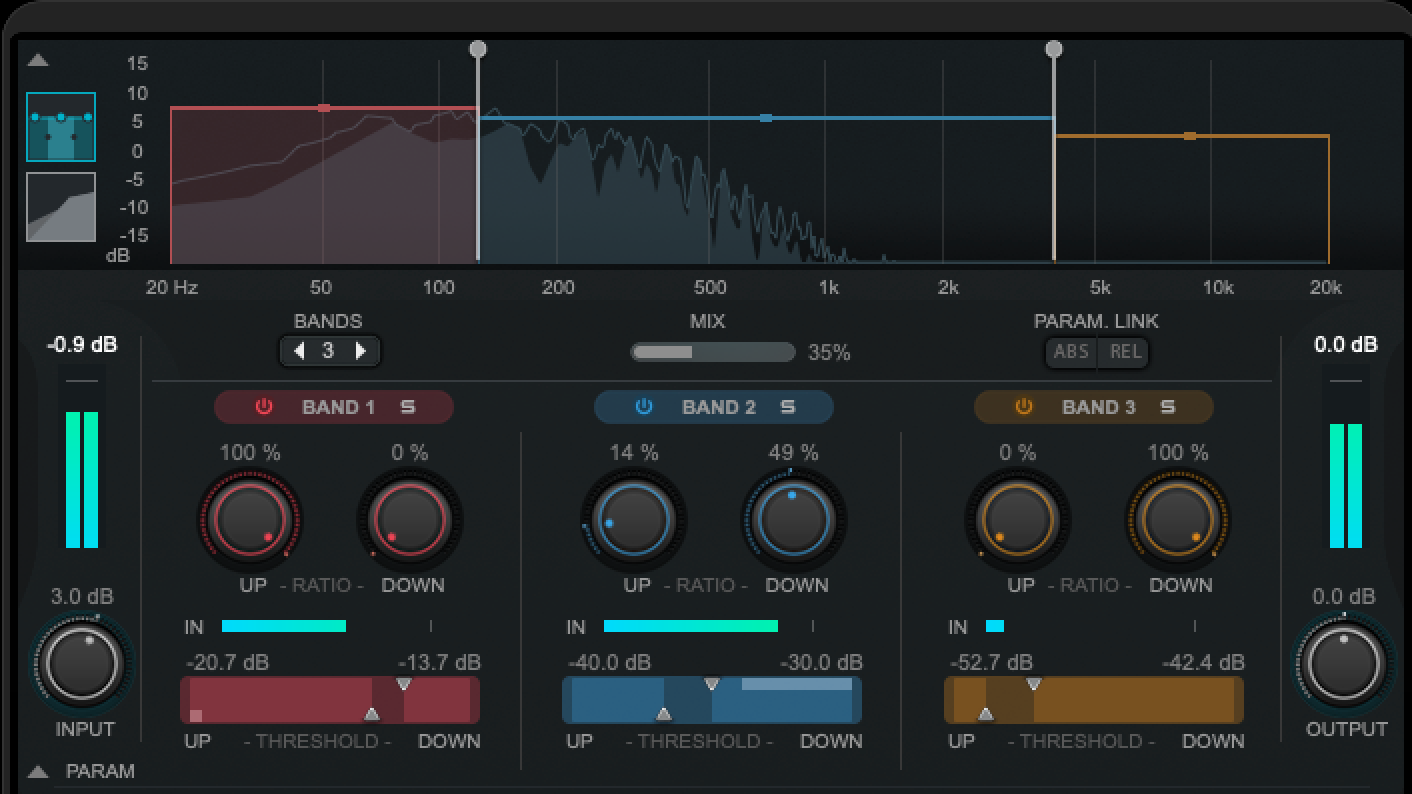Click the Band 1 UP ratio knob
The height and width of the screenshot is (794, 1412).
click(x=249, y=519)
